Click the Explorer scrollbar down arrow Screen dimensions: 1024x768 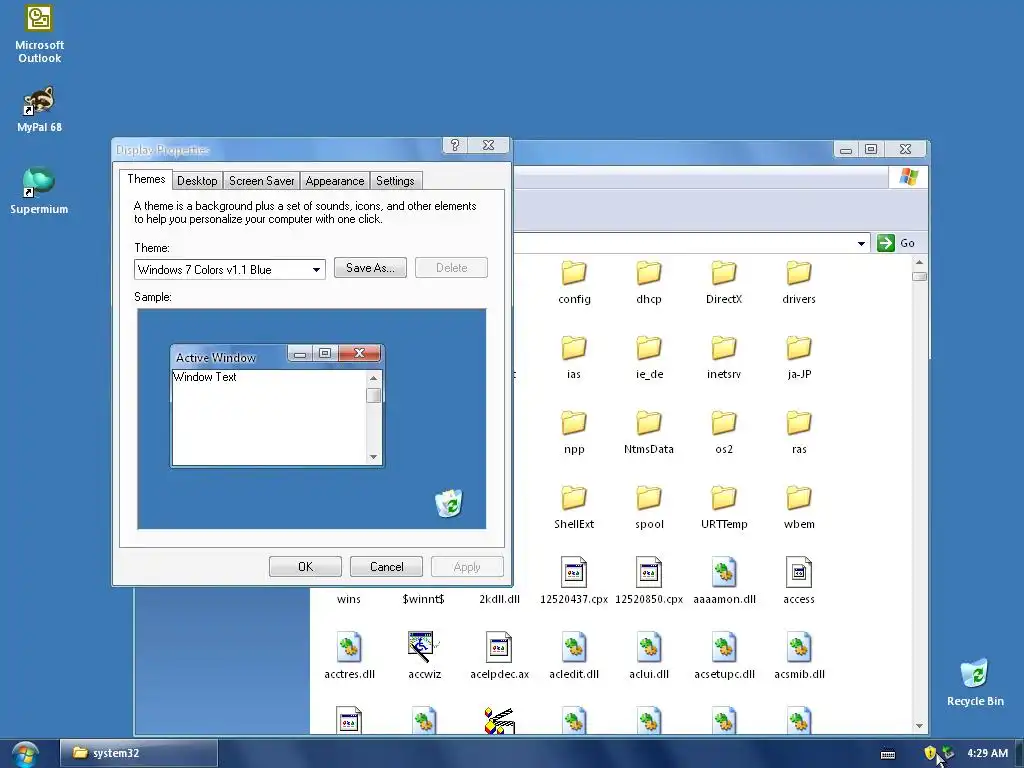tap(919, 726)
